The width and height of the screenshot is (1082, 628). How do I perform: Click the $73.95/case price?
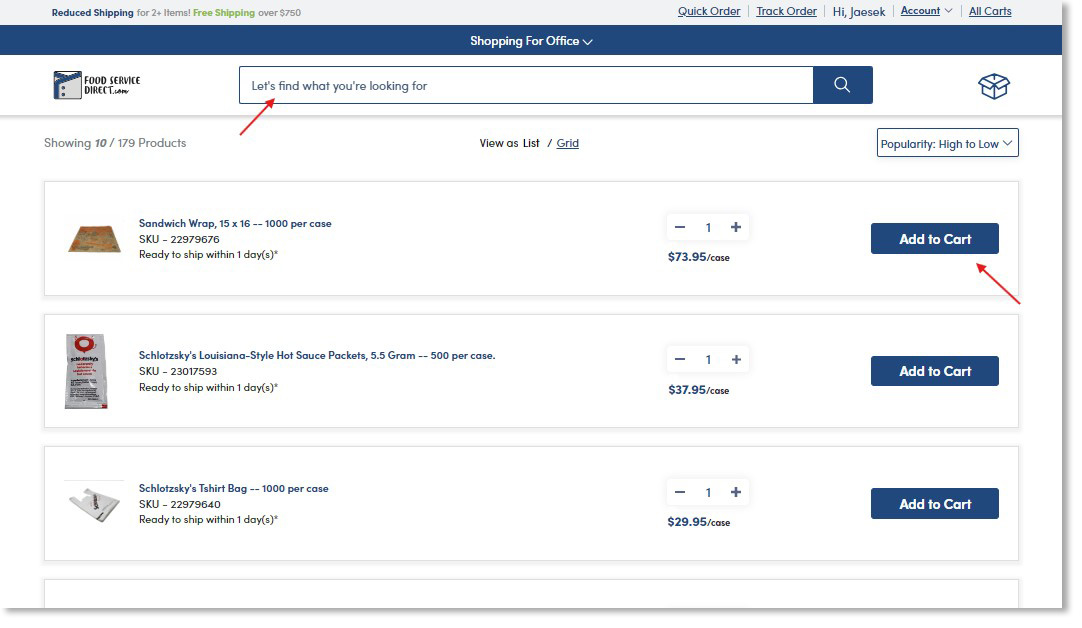click(698, 257)
